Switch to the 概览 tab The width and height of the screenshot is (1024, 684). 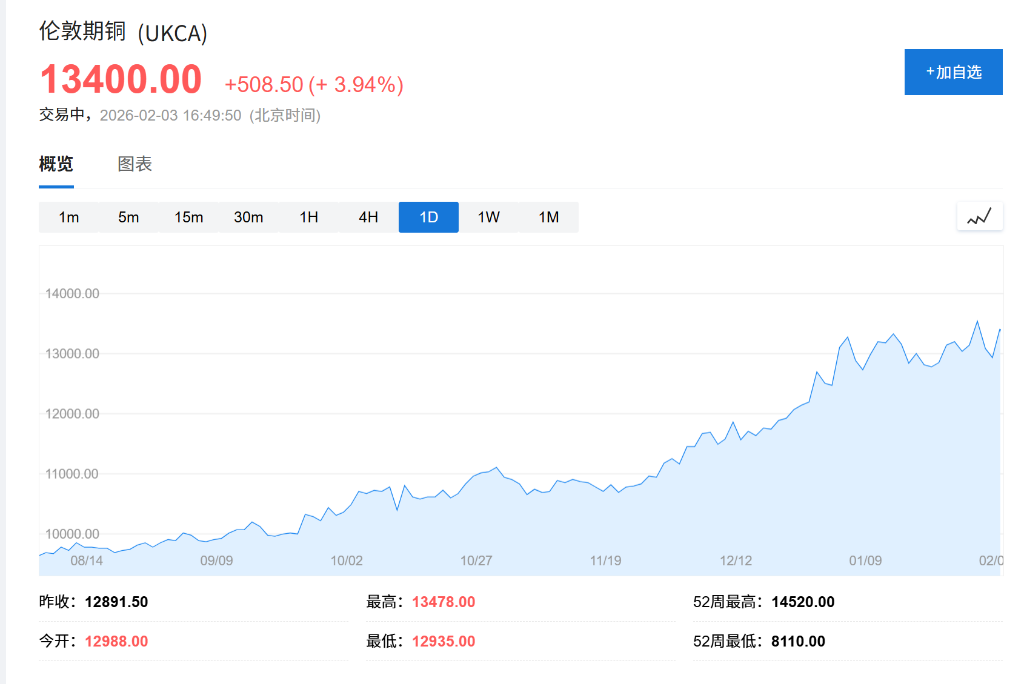point(56,165)
